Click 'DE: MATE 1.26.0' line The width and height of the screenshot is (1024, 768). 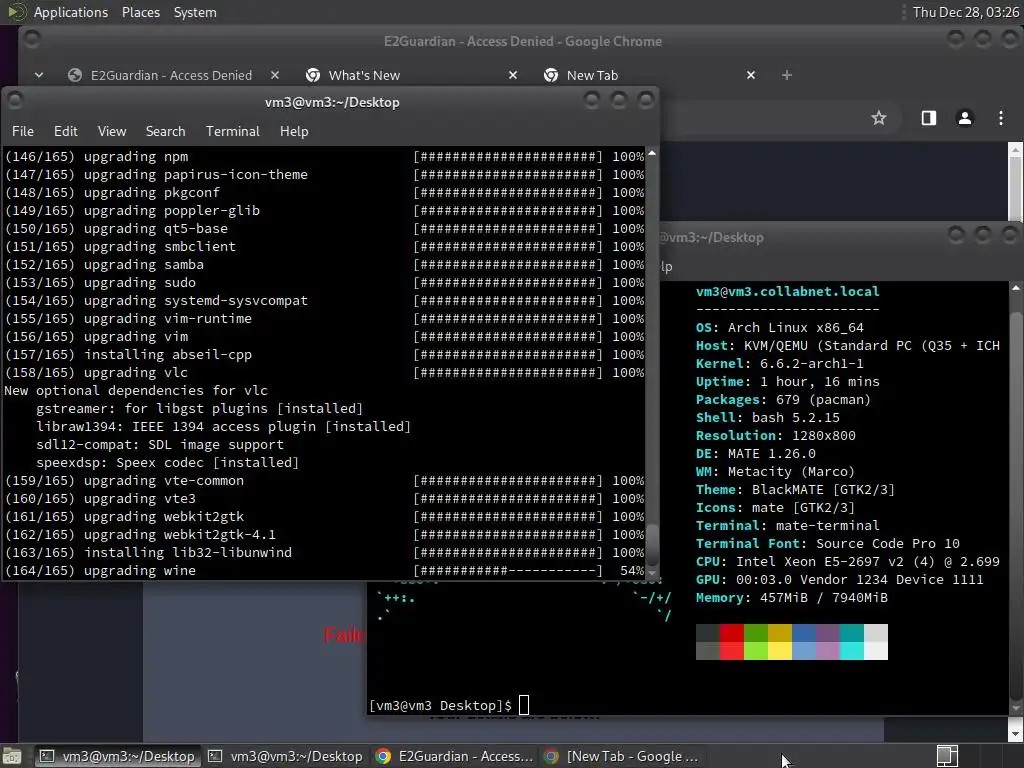756,454
